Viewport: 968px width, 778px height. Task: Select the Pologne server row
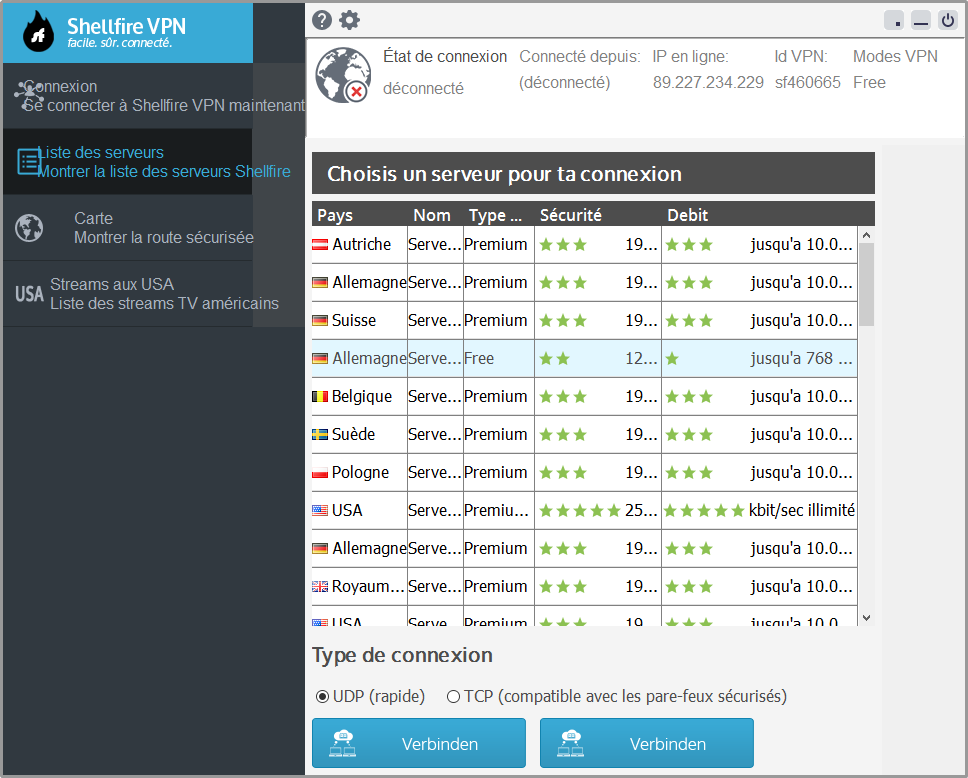coord(585,473)
